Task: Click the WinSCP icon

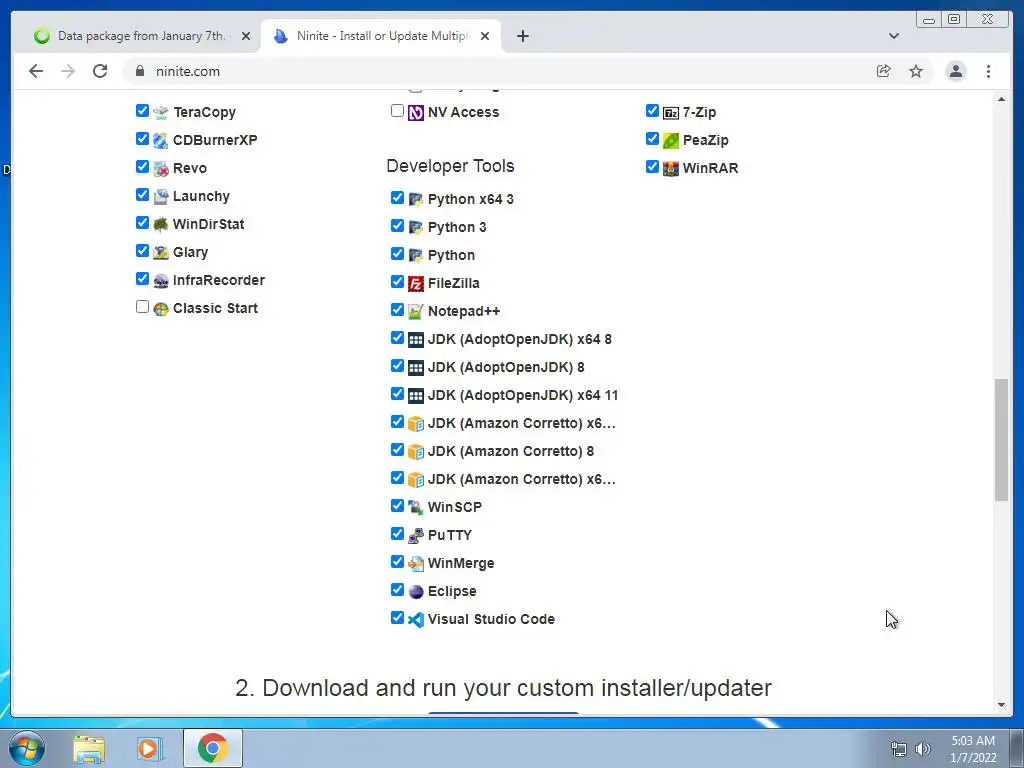Action: (x=416, y=507)
